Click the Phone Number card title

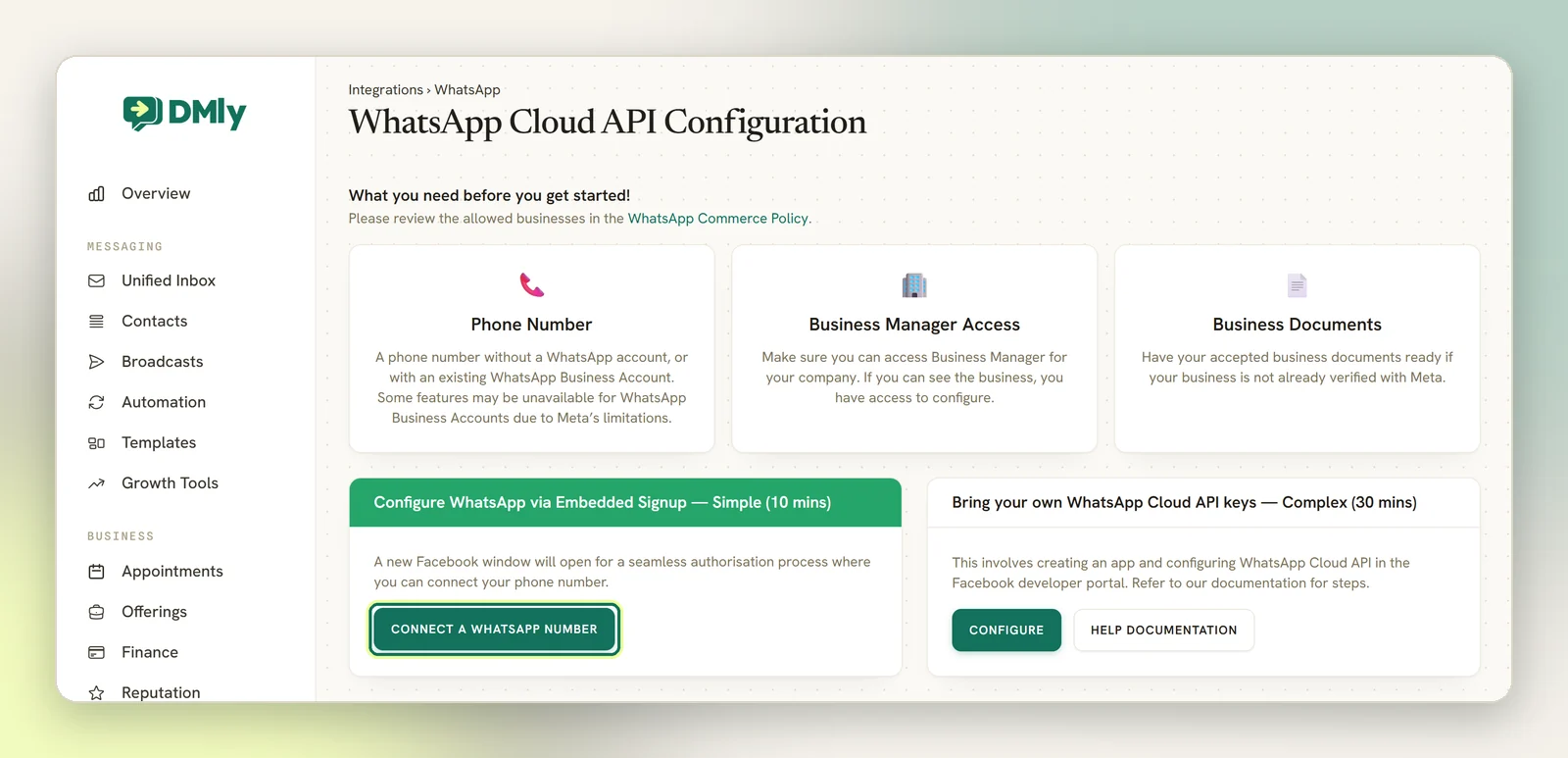click(x=531, y=325)
